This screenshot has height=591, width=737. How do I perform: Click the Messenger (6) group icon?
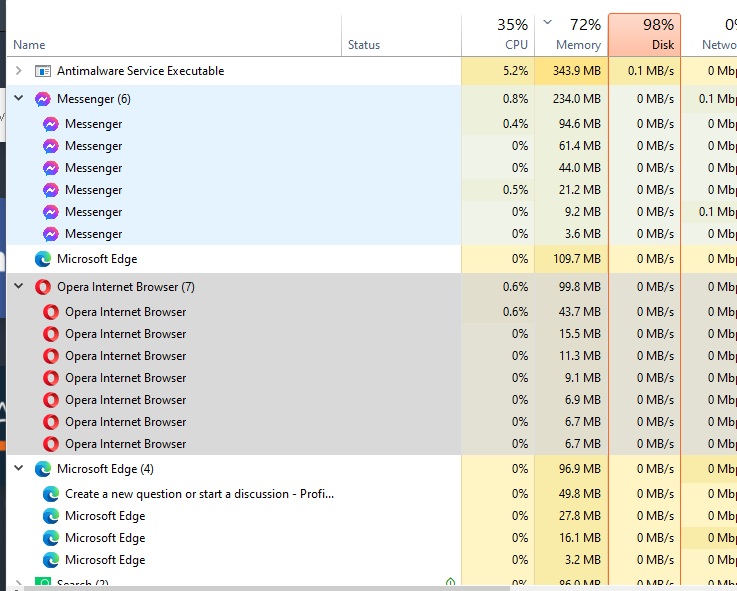click(x=43, y=99)
